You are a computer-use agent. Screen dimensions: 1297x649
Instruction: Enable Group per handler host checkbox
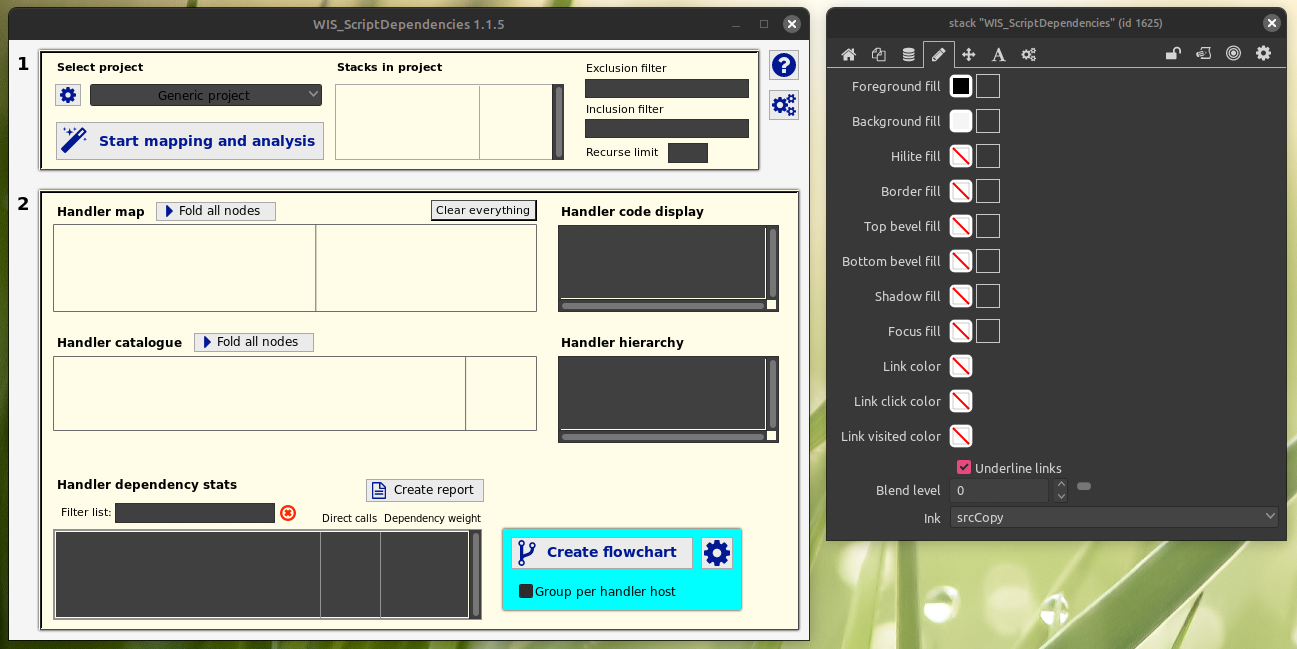click(x=526, y=591)
